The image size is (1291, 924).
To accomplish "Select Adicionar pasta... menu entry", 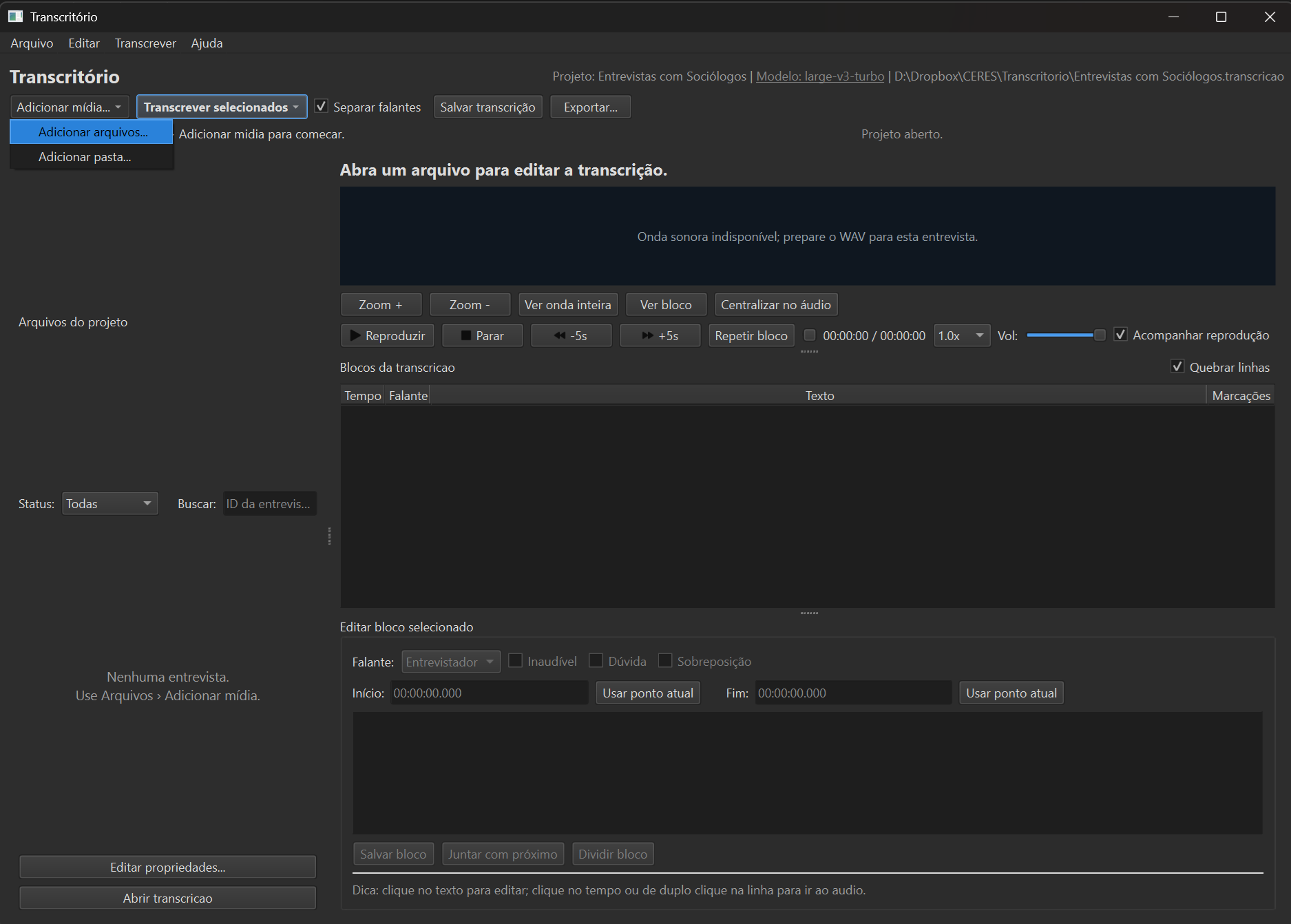I will click(92, 156).
